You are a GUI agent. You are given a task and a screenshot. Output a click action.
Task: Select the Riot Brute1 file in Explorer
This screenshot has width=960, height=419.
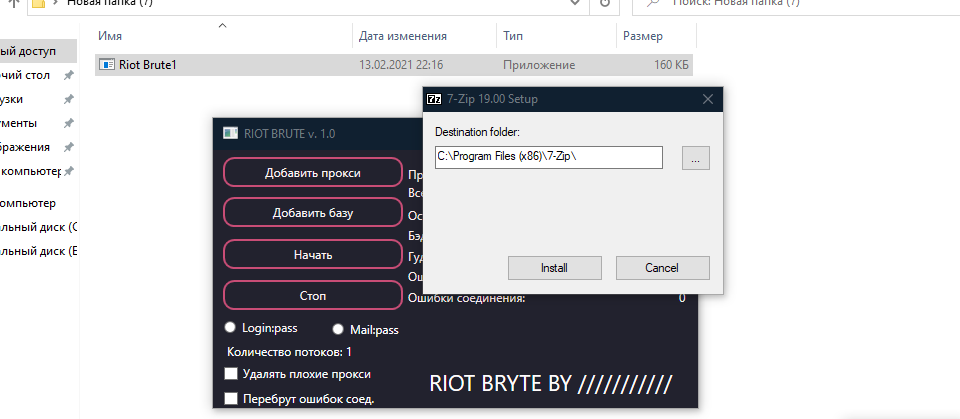pyautogui.click(x=394, y=64)
